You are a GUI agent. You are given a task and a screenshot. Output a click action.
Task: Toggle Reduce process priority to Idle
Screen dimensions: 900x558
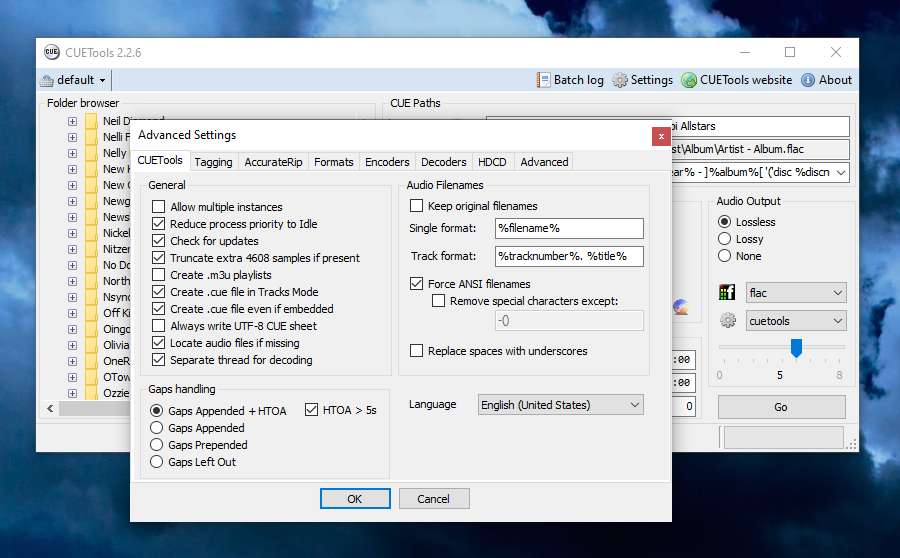pyautogui.click(x=158, y=224)
